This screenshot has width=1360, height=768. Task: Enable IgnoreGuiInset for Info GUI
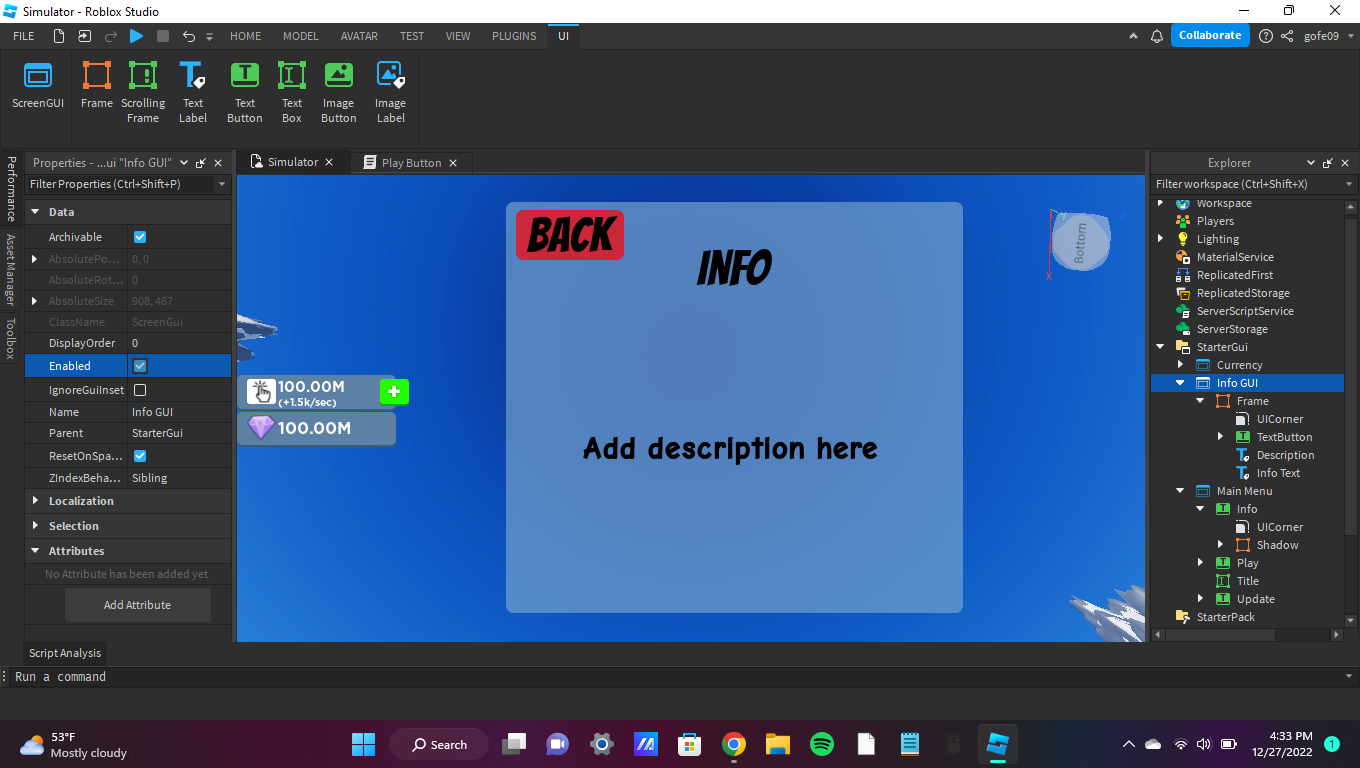139,389
